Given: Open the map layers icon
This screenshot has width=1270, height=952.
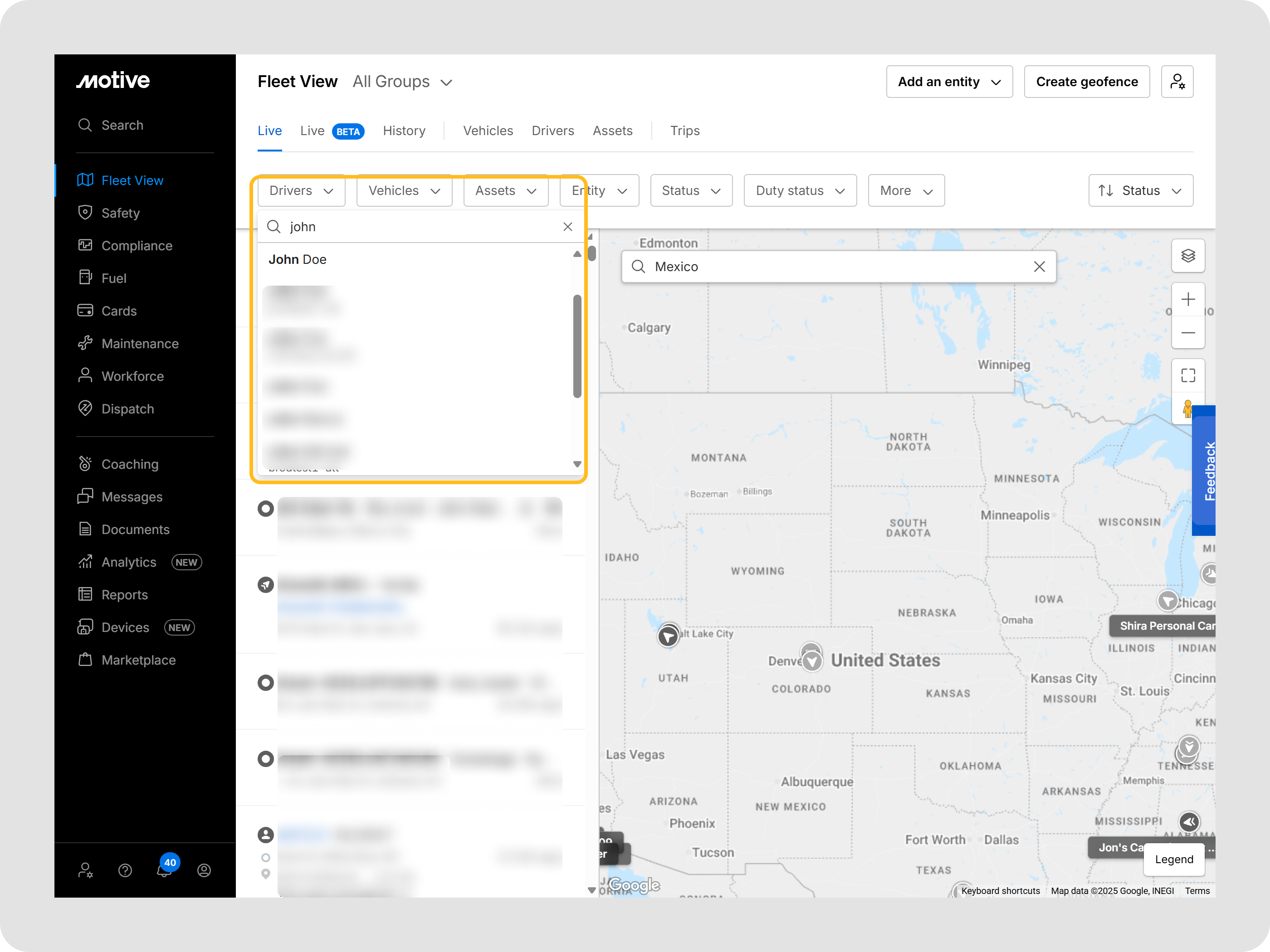Looking at the screenshot, I should [x=1187, y=255].
